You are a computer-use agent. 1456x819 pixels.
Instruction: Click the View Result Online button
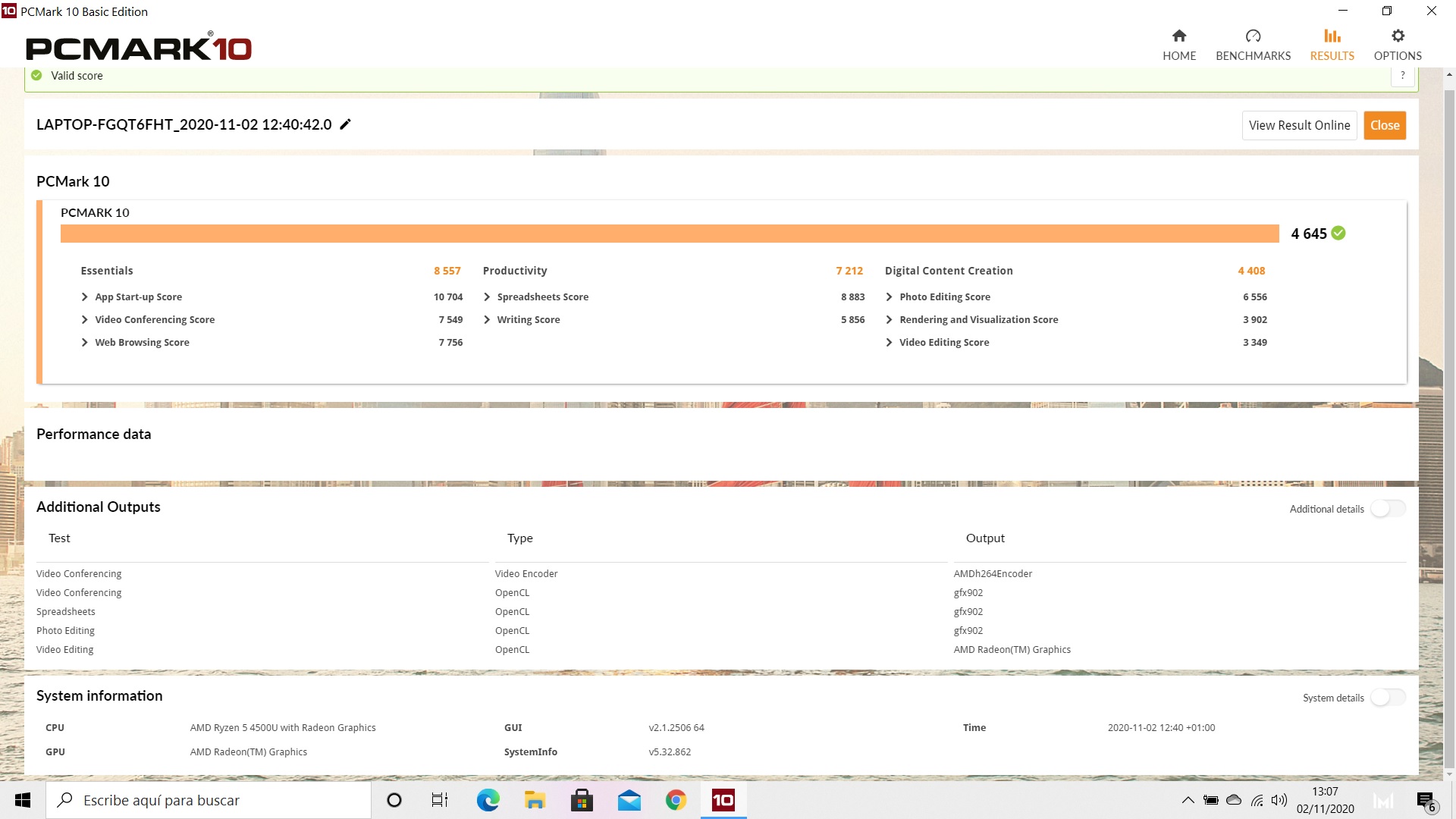point(1299,126)
